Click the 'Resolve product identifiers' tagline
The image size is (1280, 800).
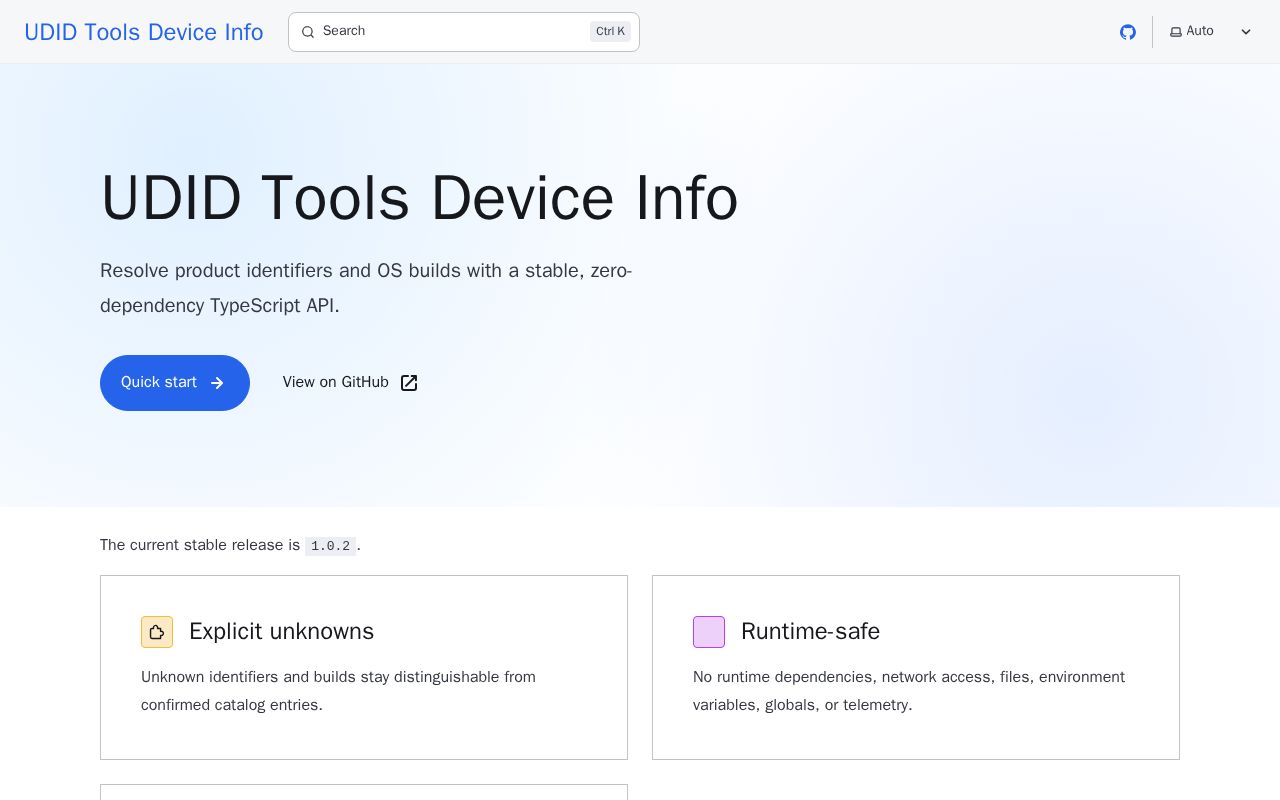(x=366, y=288)
